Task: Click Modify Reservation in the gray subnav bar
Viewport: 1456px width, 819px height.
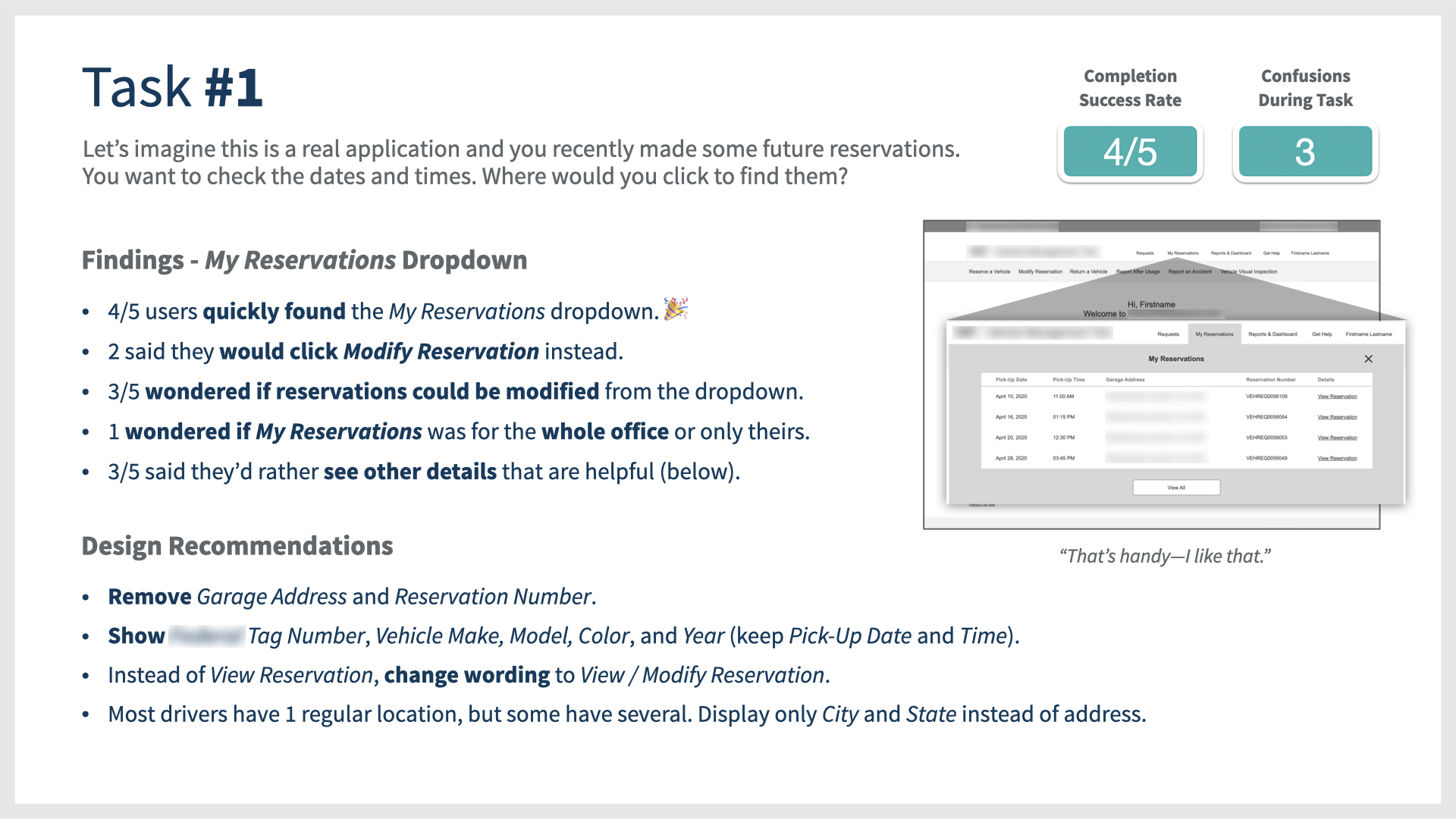Action: point(1040,271)
